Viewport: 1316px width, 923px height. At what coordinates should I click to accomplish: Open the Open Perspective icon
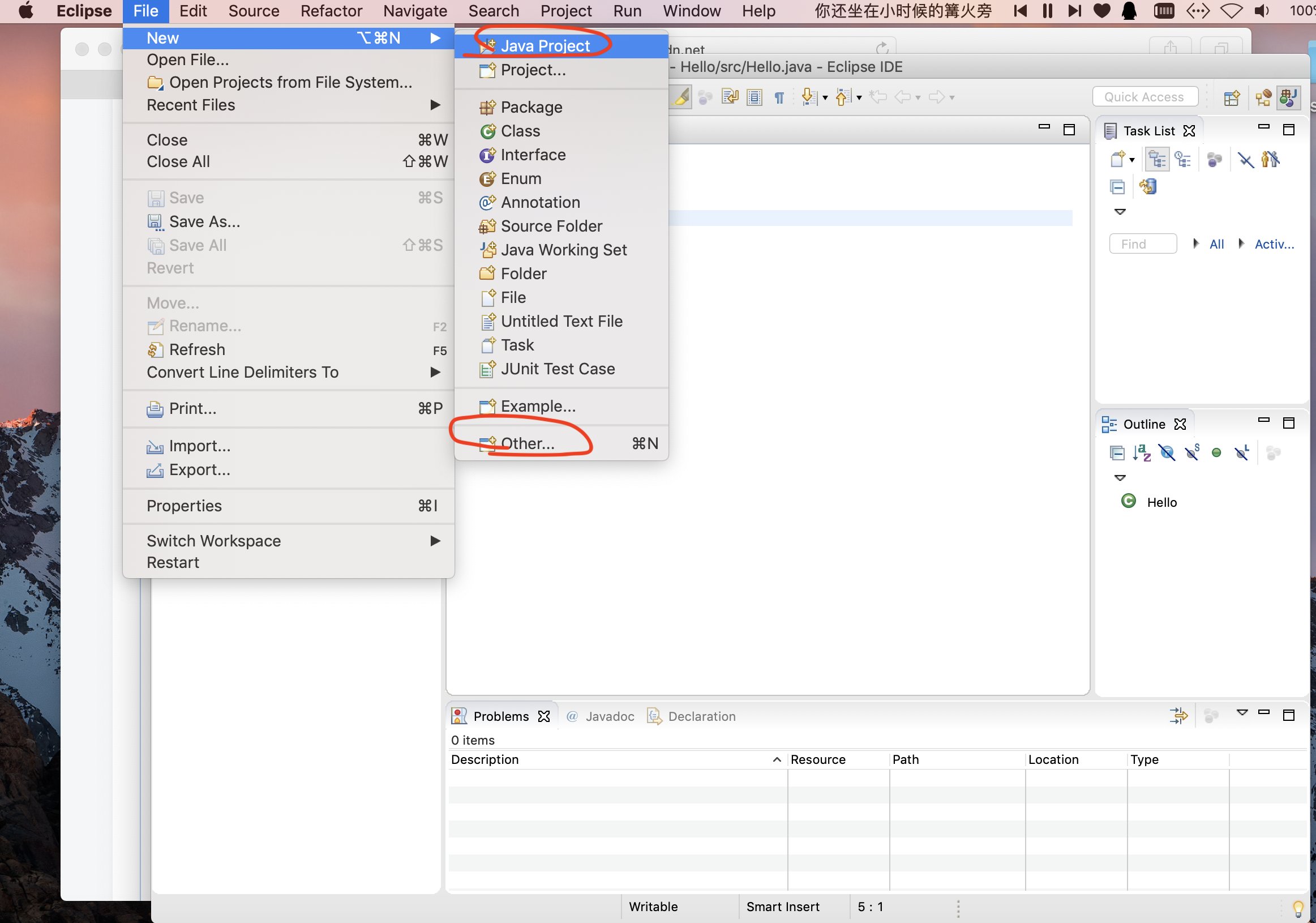click(x=1232, y=98)
